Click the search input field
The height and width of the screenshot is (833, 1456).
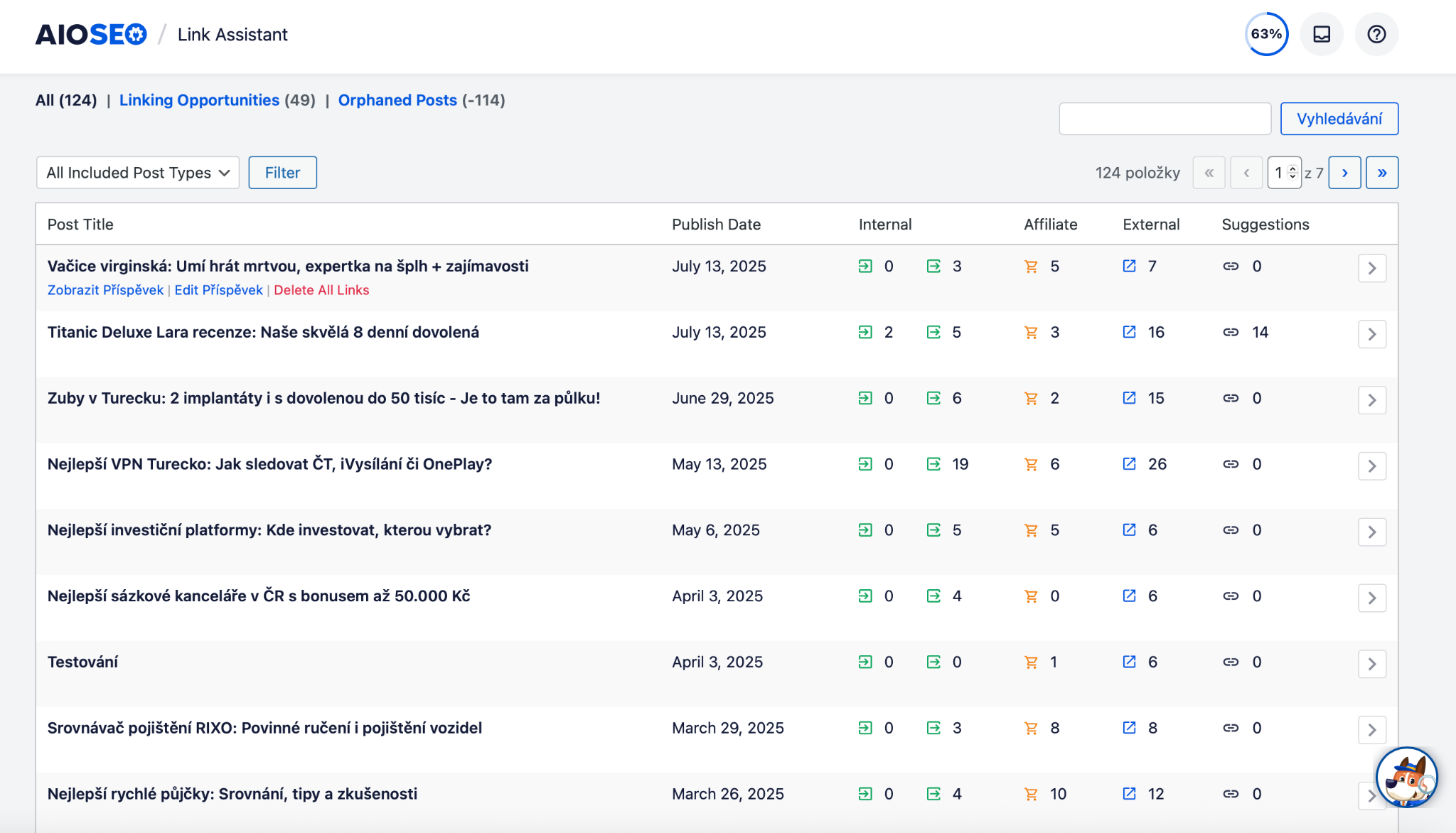point(1165,119)
